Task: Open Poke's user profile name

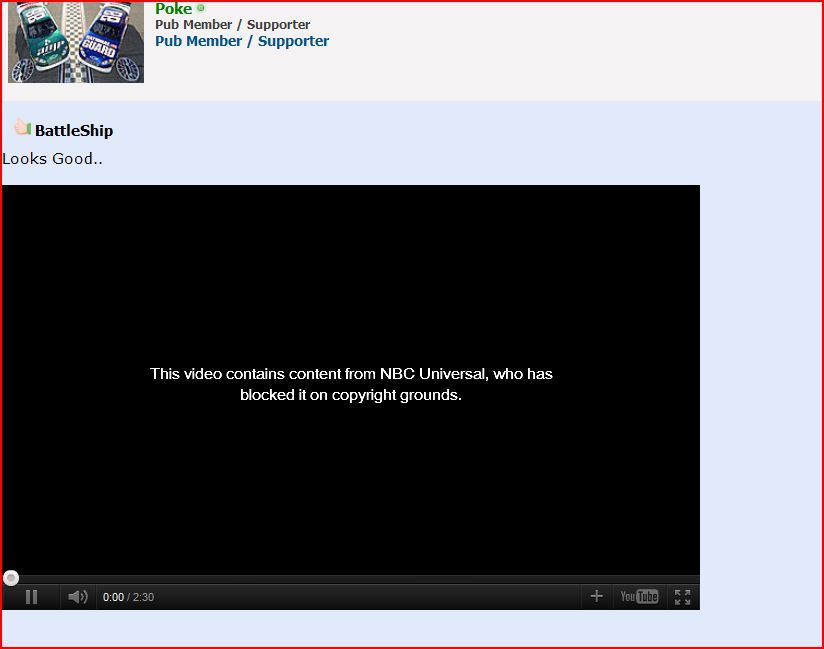Action: click(x=173, y=8)
